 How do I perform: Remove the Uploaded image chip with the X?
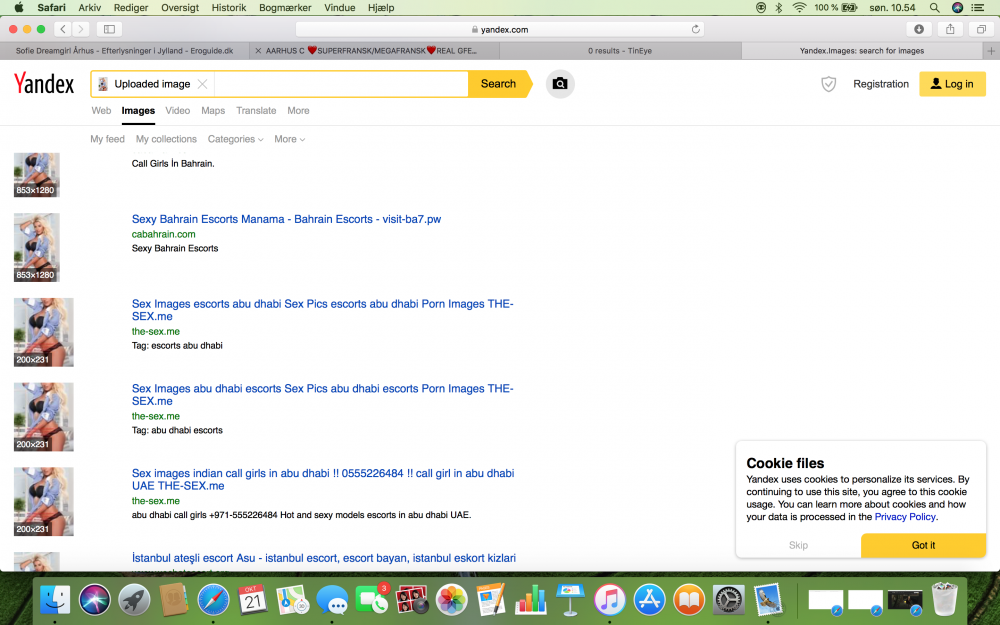(x=202, y=84)
